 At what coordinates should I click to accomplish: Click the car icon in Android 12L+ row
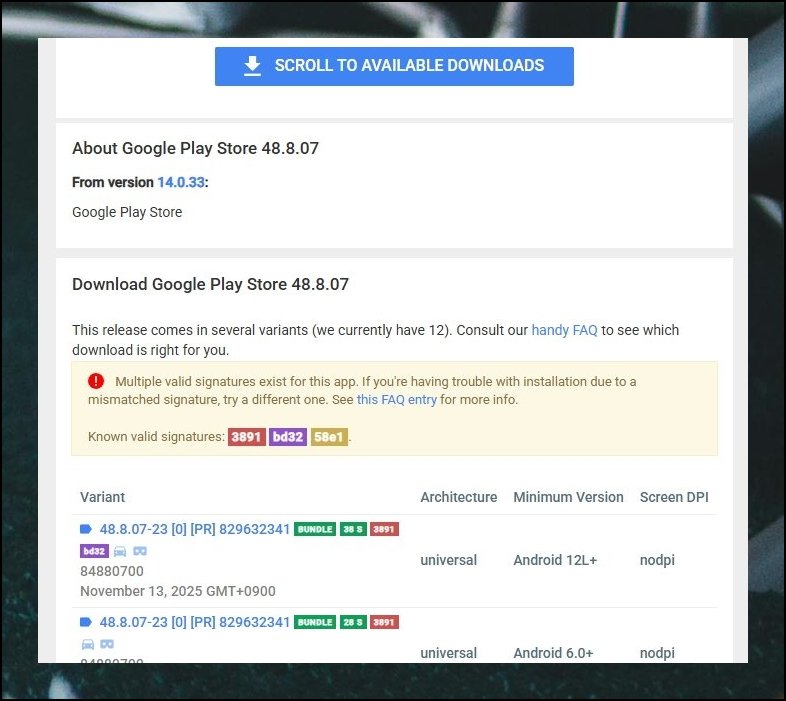pos(120,551)
